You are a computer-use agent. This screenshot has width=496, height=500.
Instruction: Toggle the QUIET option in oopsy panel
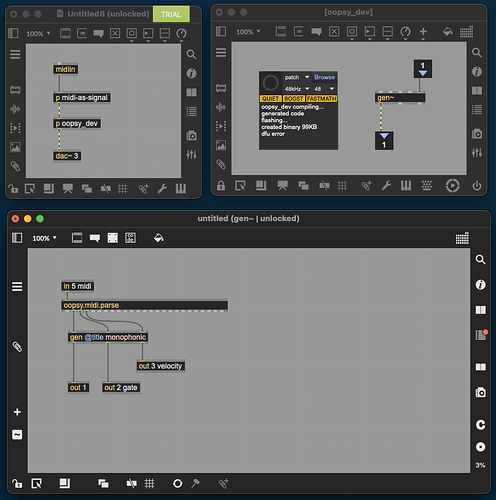270,99
